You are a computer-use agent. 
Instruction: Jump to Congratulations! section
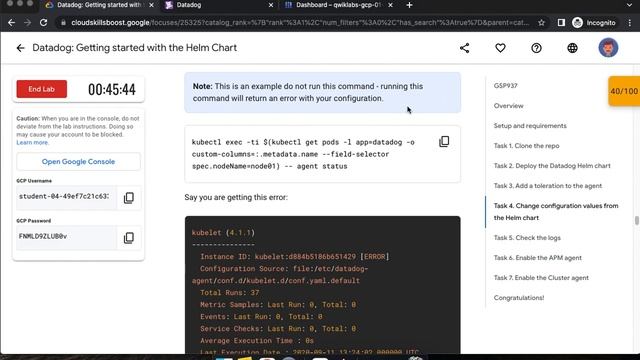point(519,298)
